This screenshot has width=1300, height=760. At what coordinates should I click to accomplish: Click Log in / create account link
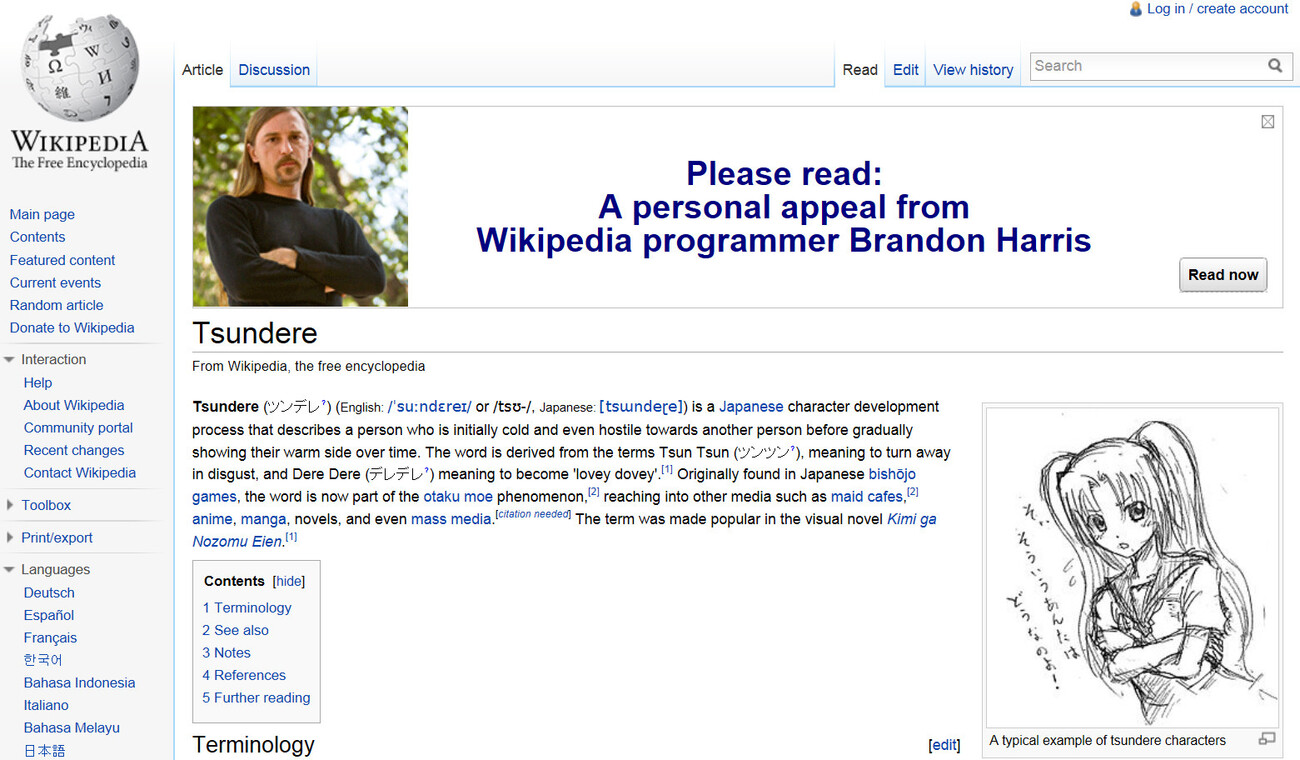pos(1217,9)
